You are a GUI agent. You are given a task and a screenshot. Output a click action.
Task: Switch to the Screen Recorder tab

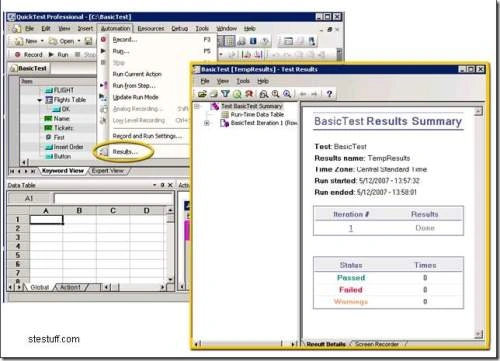(377, 344)
